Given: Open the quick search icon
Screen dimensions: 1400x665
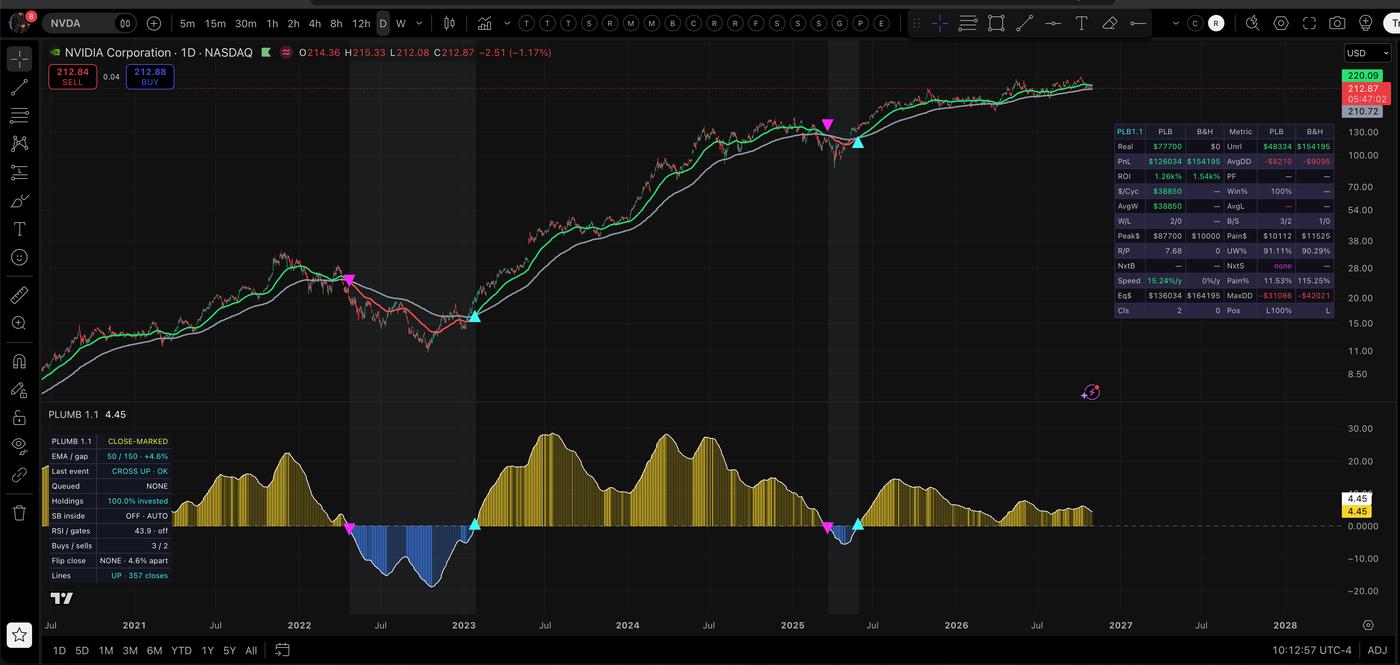Looking at the screenshot, I should [1253, 23].
